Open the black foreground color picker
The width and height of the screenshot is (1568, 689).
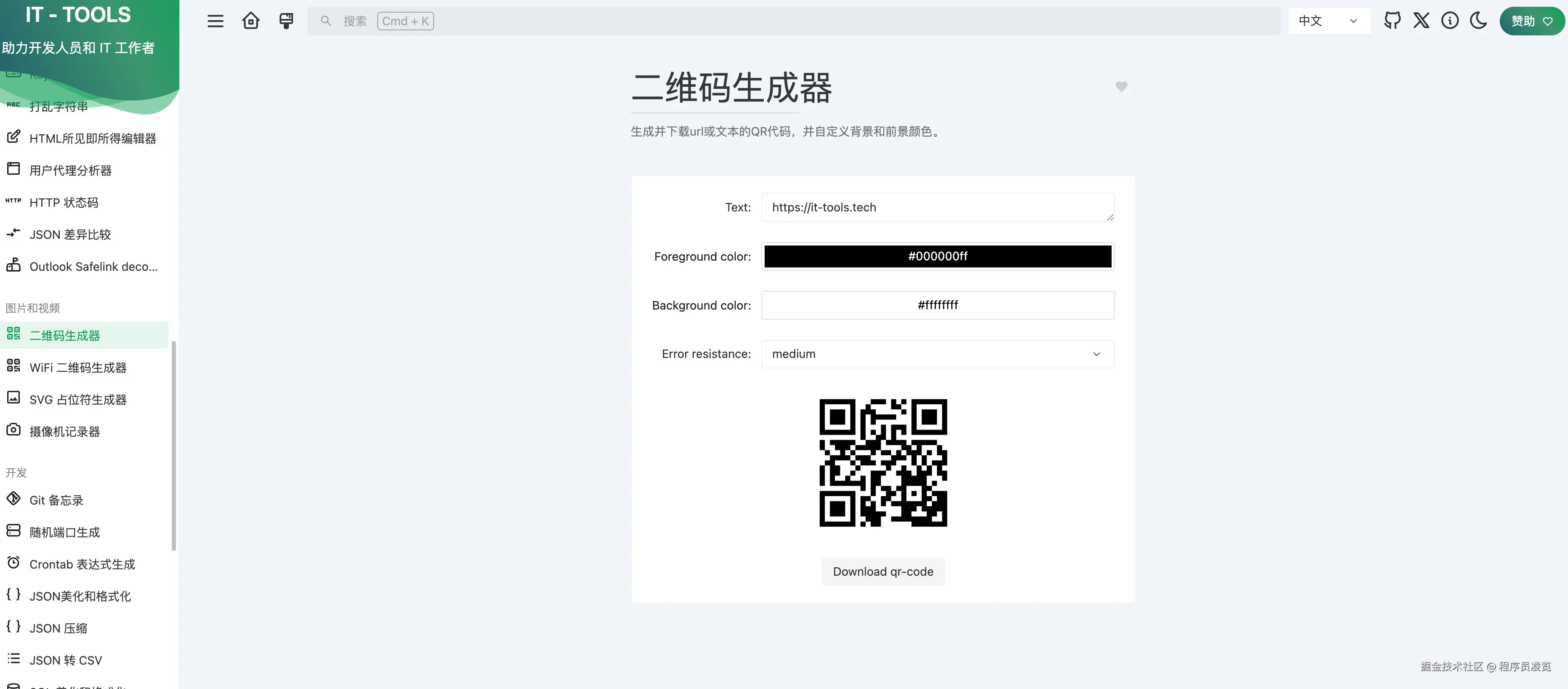click(937, 256)
